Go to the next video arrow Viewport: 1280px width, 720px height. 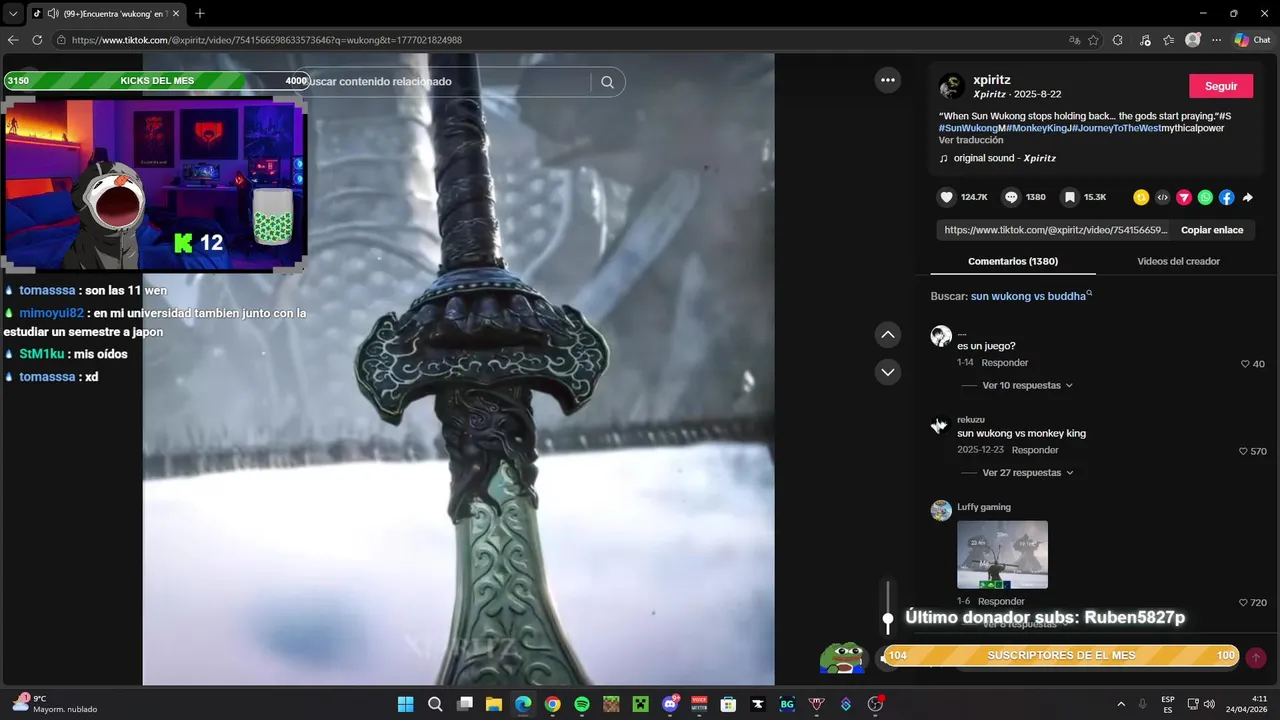888,372
